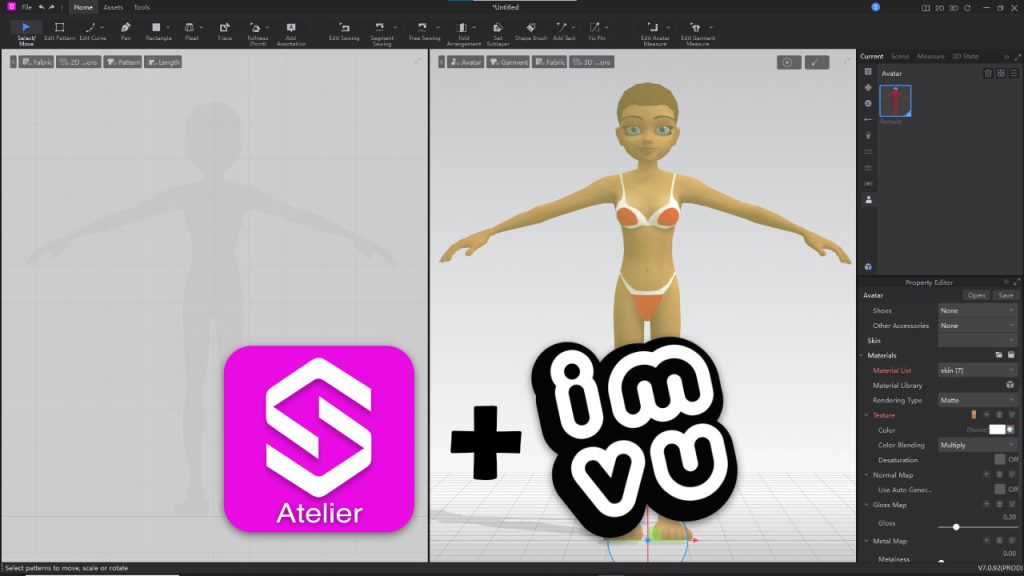Collapse the Gloss Map section
Image resolution: width=1024 pixels, height=576 pixels.
click(866, 504)
